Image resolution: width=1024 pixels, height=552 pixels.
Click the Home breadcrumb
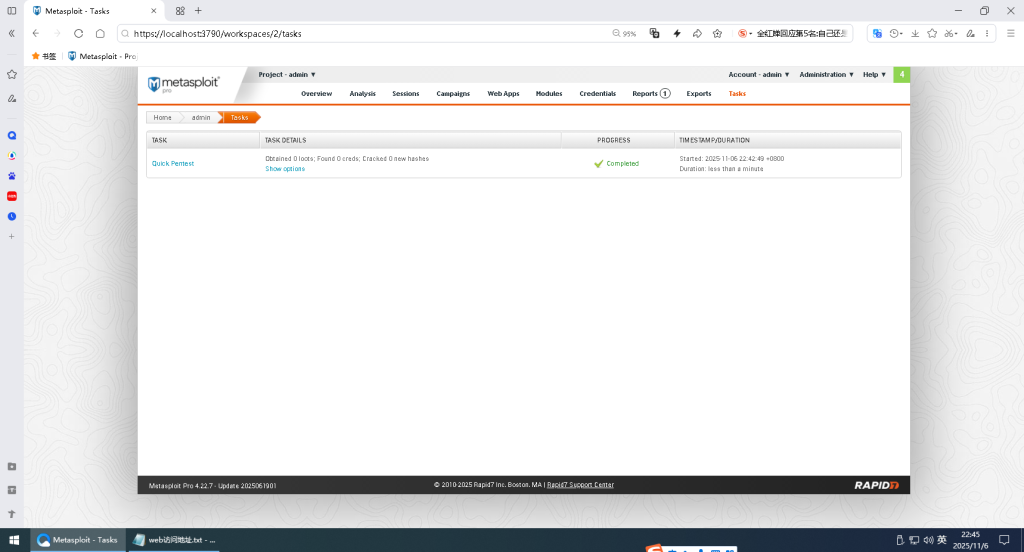(162, 118)
